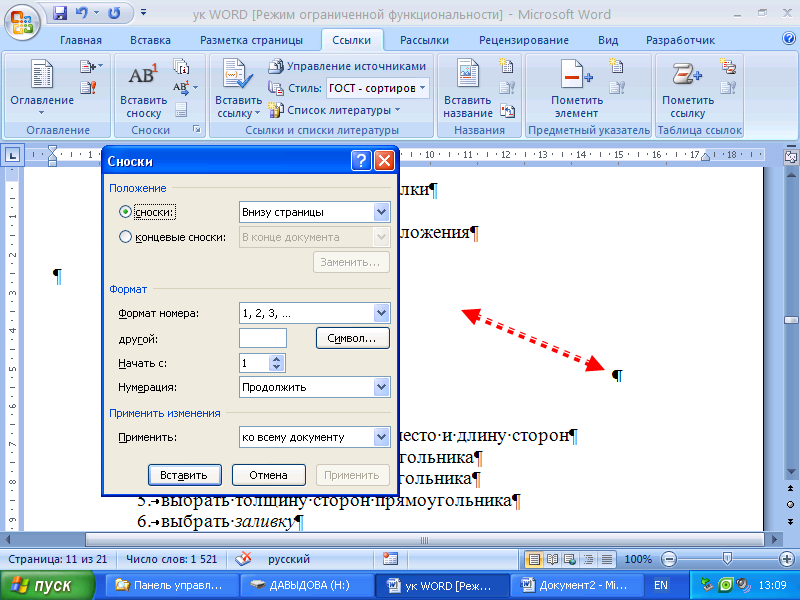This screenshot has width=800, height=600.
Task: Open the Вставка ribbon tab
Action: click(x=150, y=40)
